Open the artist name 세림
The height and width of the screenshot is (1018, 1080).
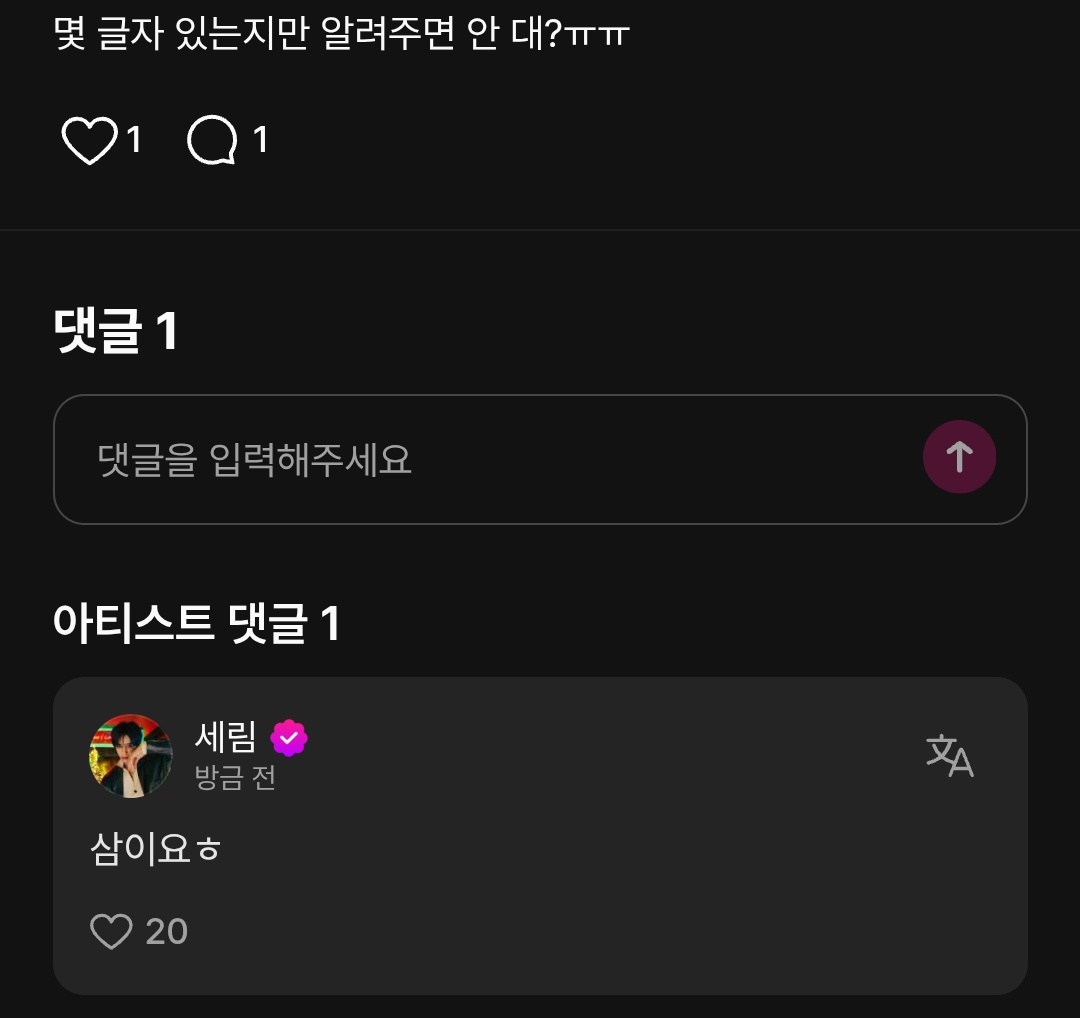coord(225,738)
